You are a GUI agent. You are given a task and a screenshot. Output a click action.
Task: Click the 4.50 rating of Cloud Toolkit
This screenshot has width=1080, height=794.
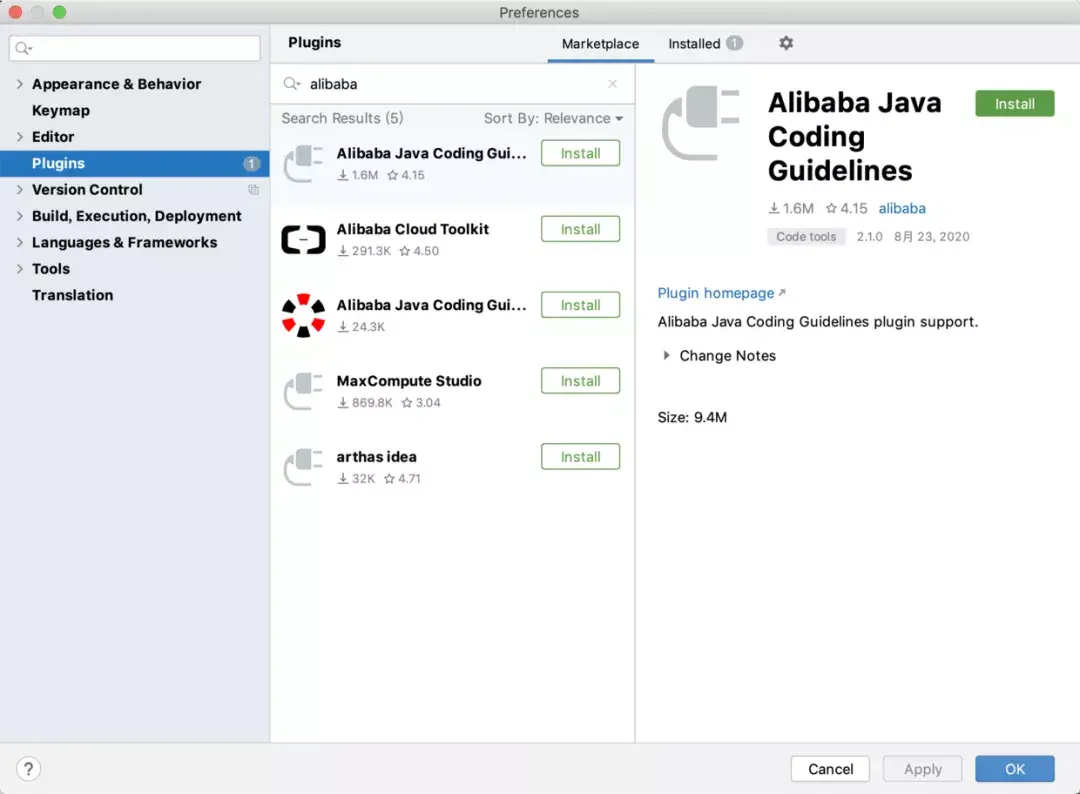click(x=419, y=251)
